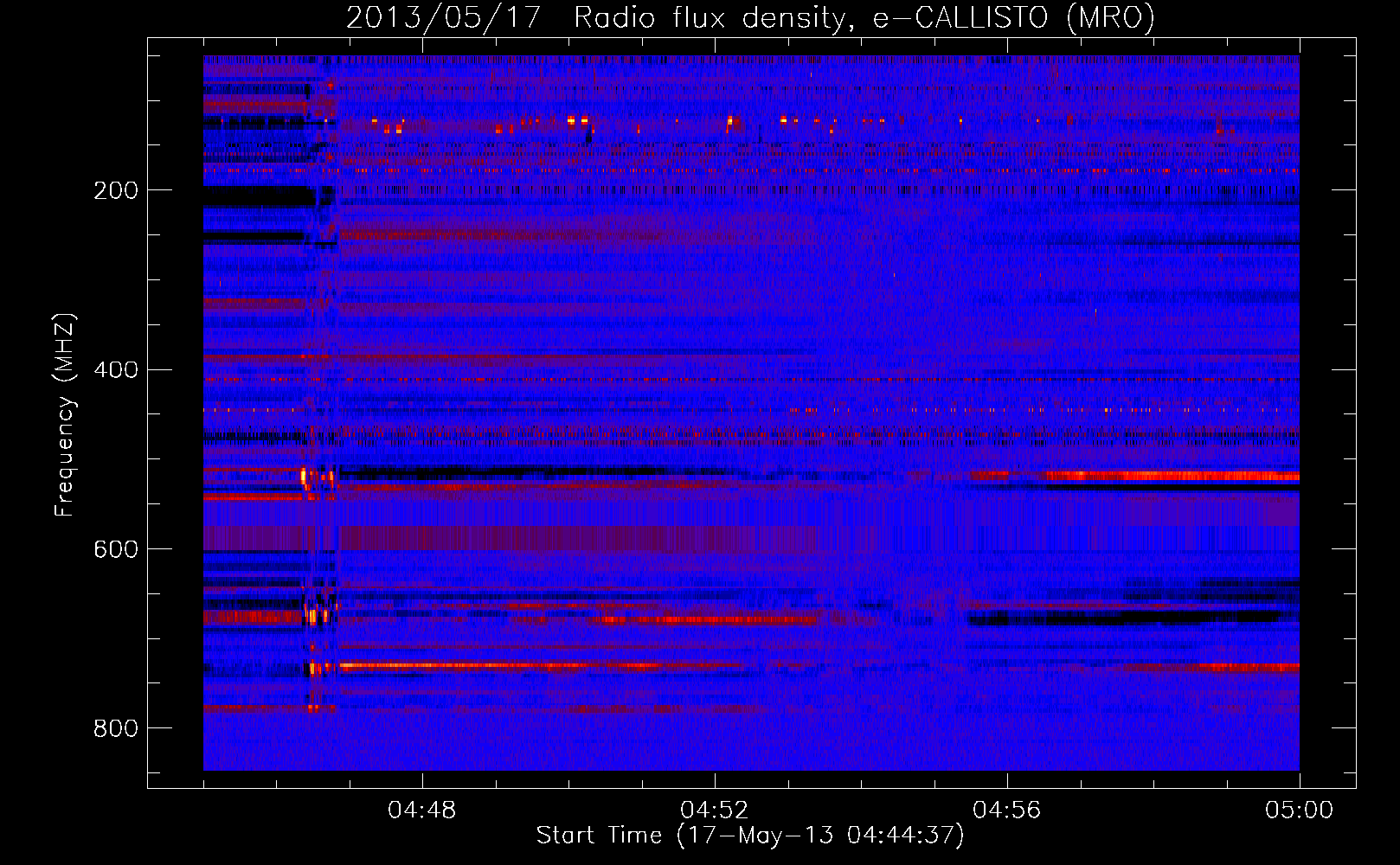This screenshot has height=865, width=1400.
Task: Click the "Start Time (17-May-13 04:44:37)" axis label
Action: pos(750,835)
